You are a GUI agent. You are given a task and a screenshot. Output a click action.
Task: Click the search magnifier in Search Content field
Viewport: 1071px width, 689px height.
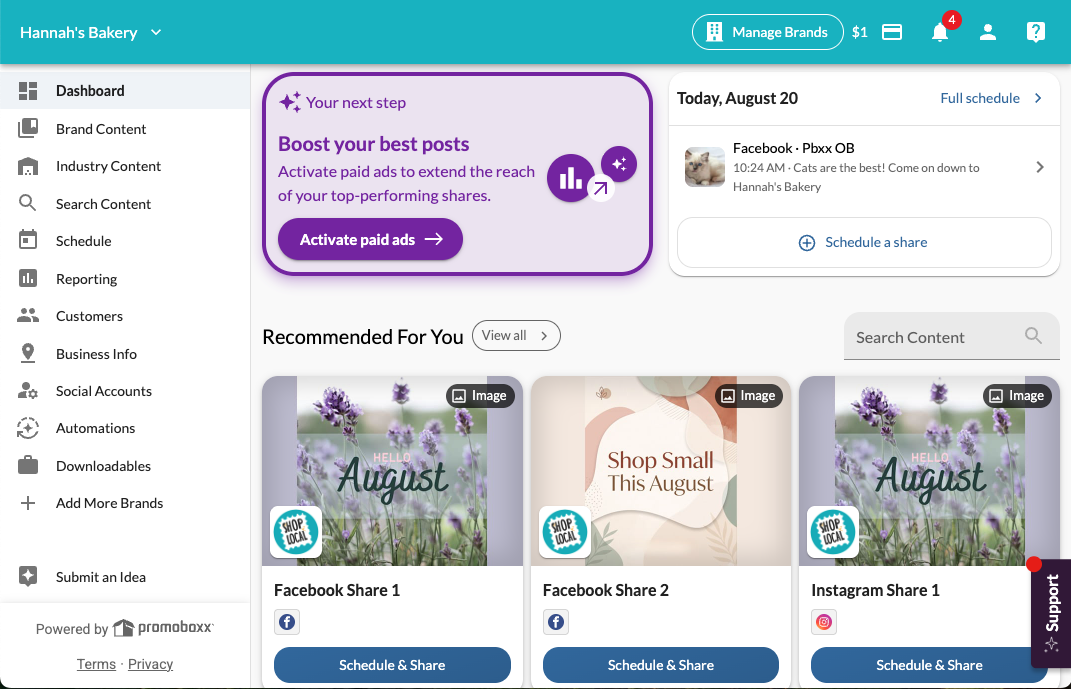click(x=1033, y=335)
